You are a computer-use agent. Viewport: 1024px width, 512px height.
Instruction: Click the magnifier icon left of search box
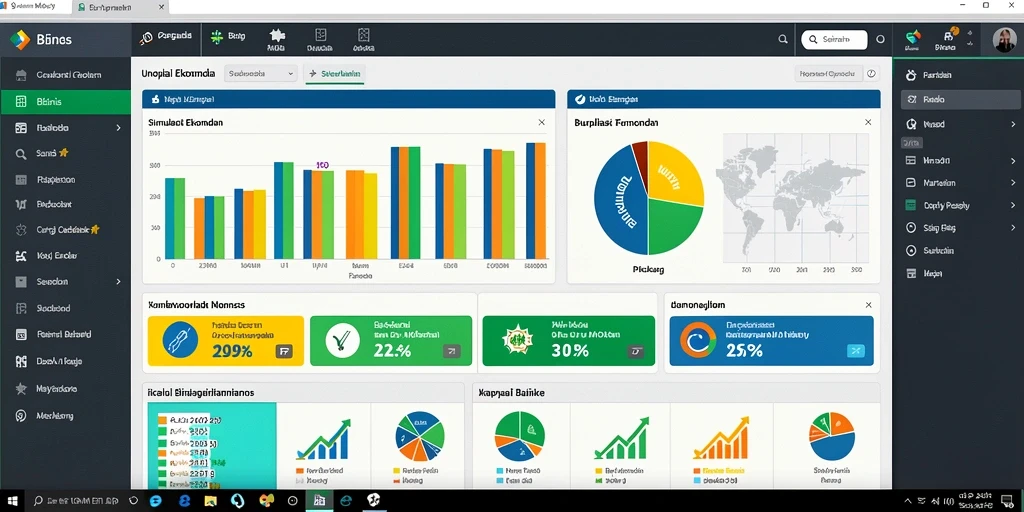tap(783, 39)
